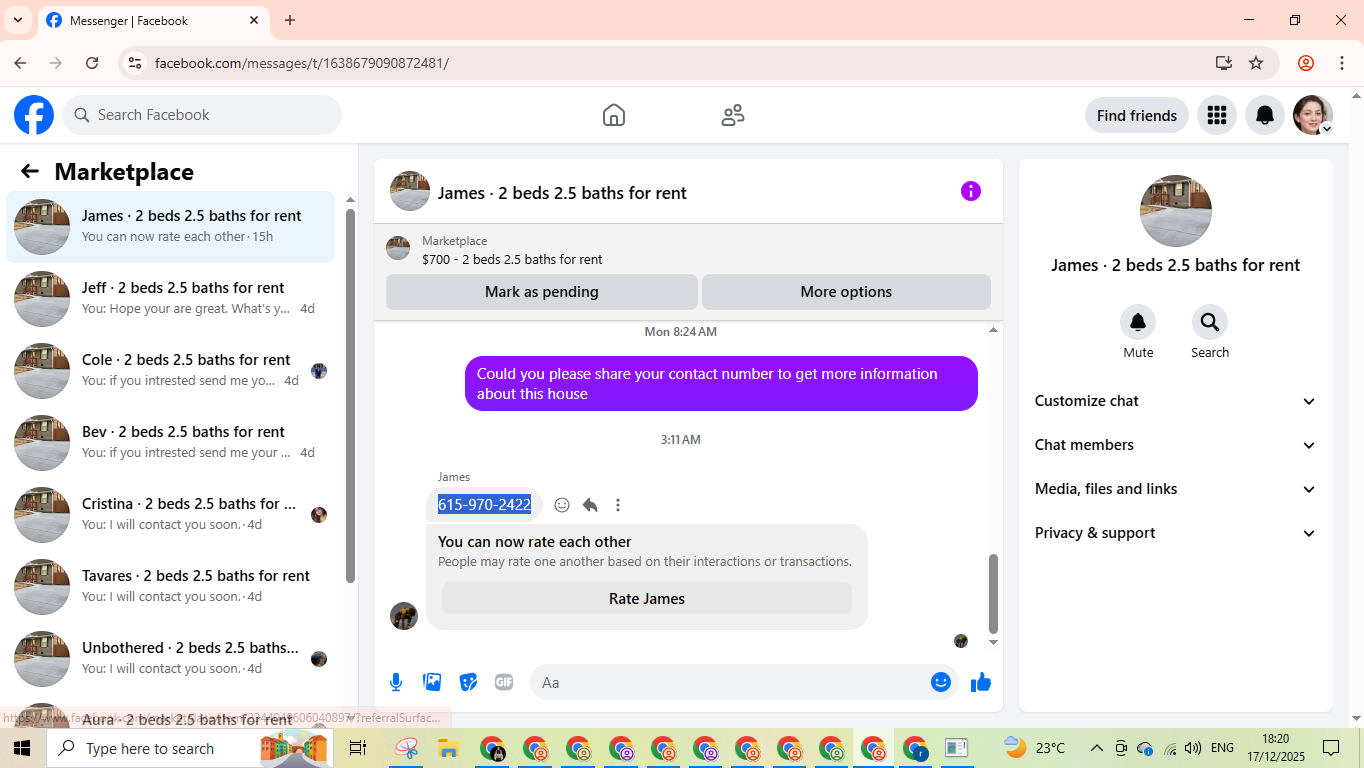Viewport: 1364px width, 768px height.
Task: Choose a sticker icon
Action: coord(468,682)
